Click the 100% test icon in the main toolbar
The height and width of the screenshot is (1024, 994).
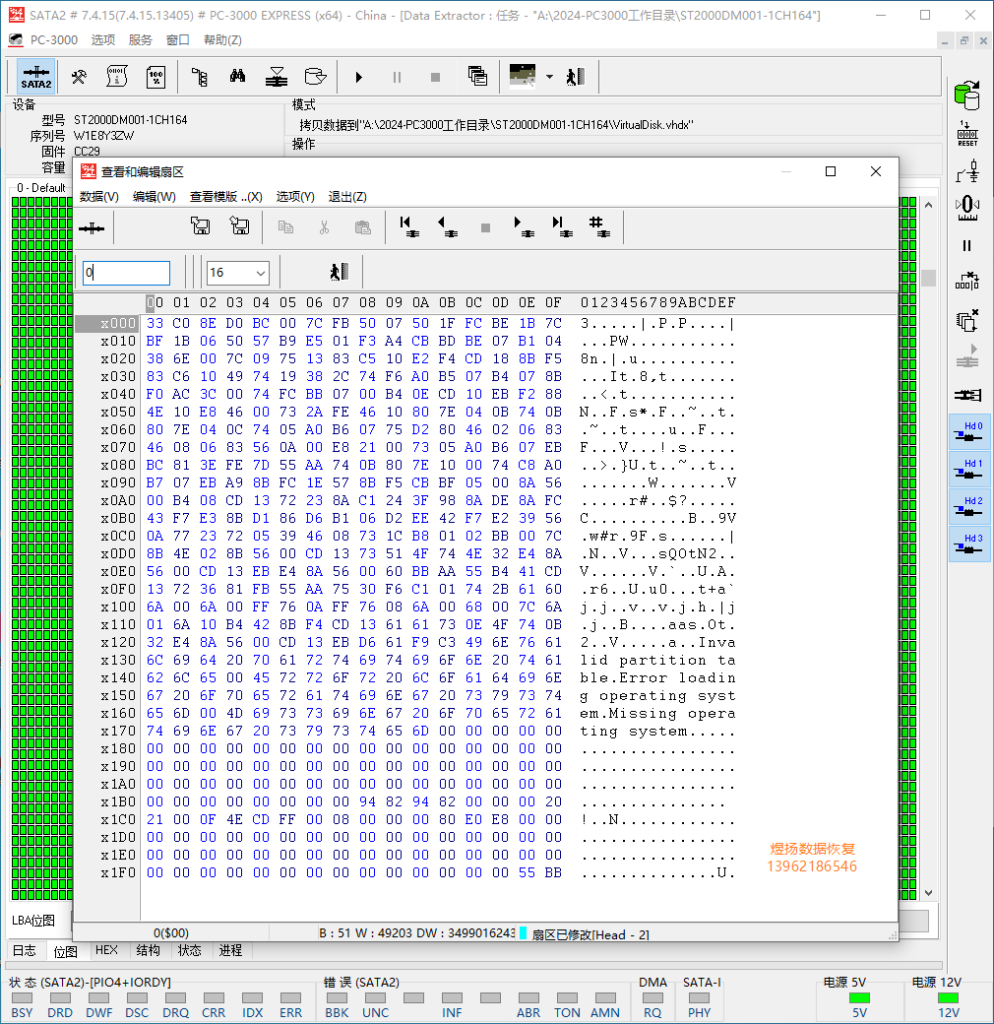pyautogui.click(x=155, y=77)
